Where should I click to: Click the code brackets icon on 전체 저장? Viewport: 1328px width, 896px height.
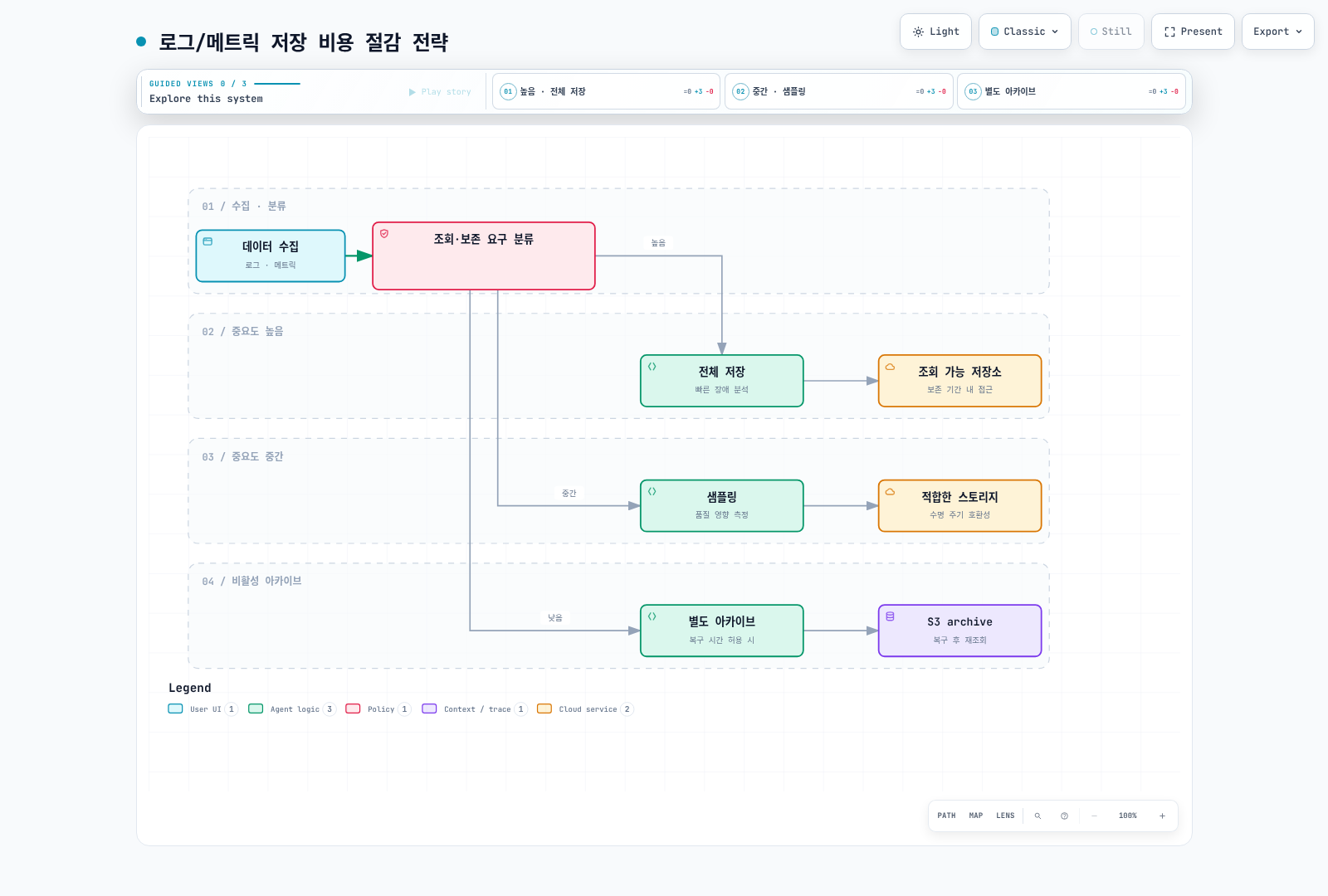coord(652,367)
